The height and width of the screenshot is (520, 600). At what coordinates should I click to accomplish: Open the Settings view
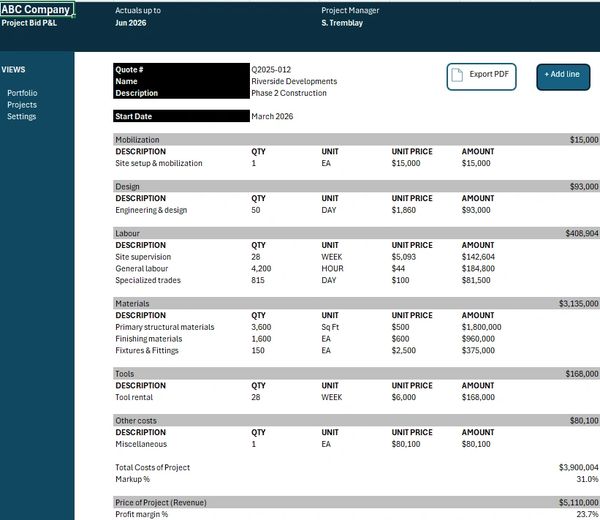pos(21,116)
